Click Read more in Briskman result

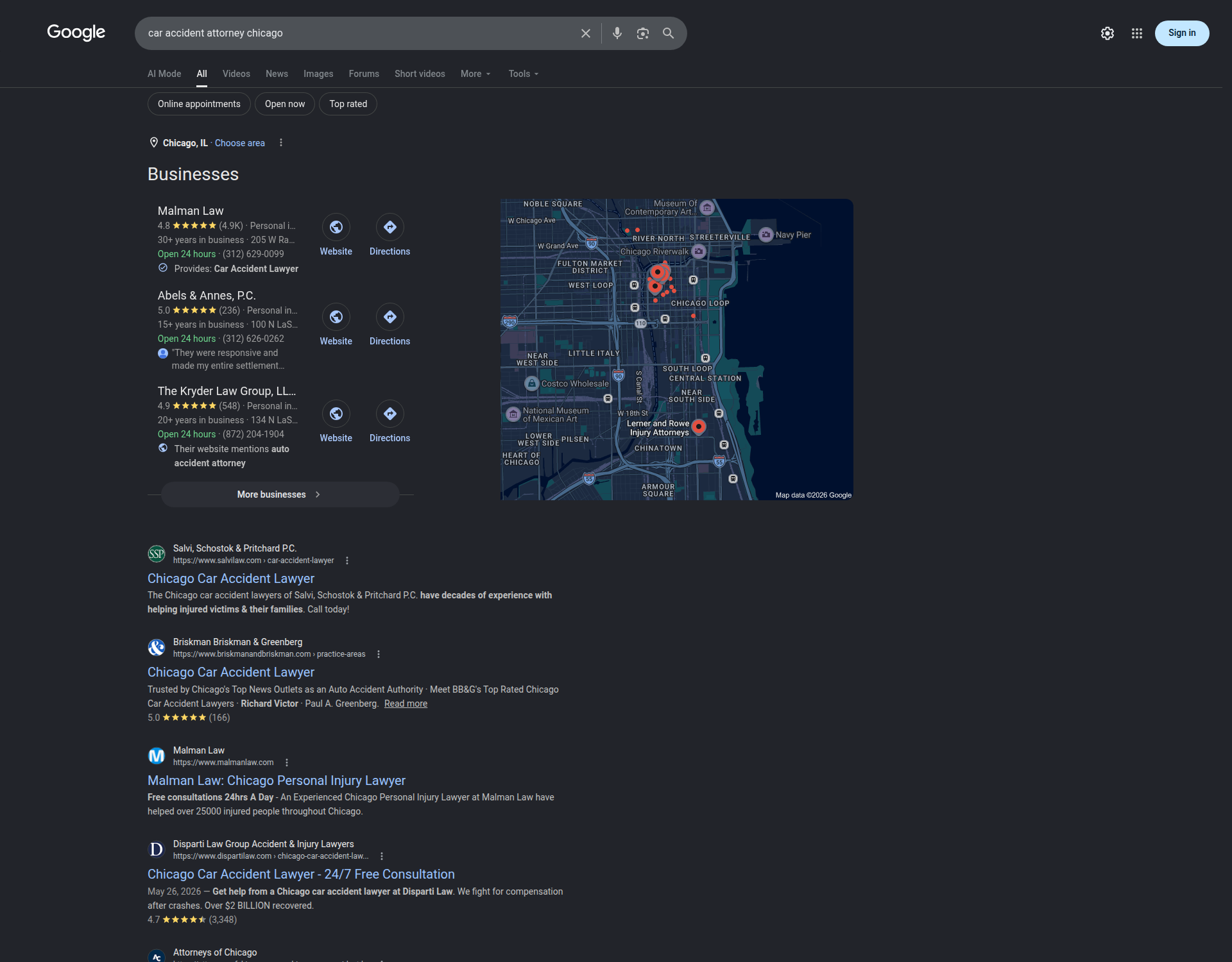(406, 704)
